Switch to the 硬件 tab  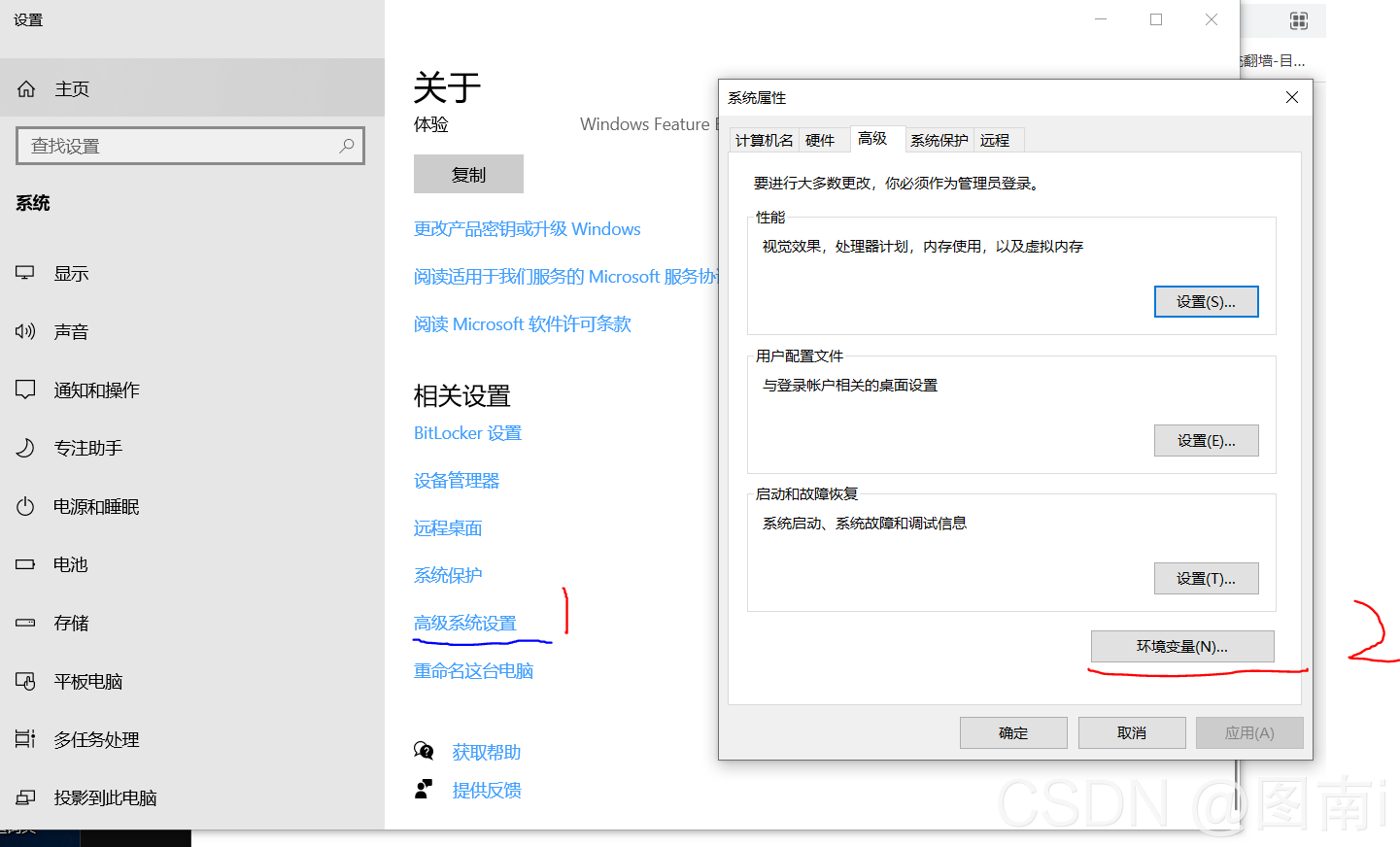(820, 141)
